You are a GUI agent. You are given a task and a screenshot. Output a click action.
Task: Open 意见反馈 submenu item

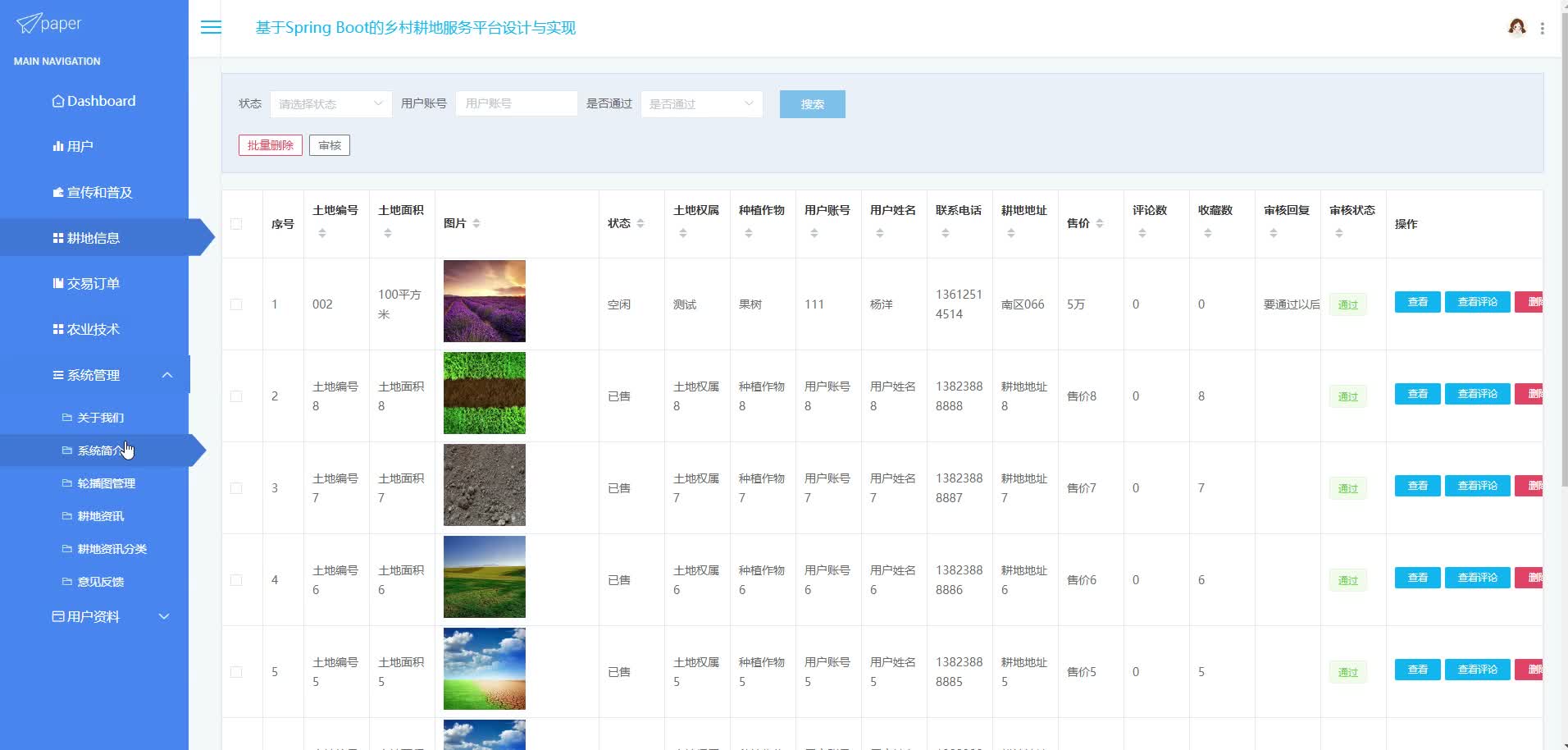click(x=94, y=582)
